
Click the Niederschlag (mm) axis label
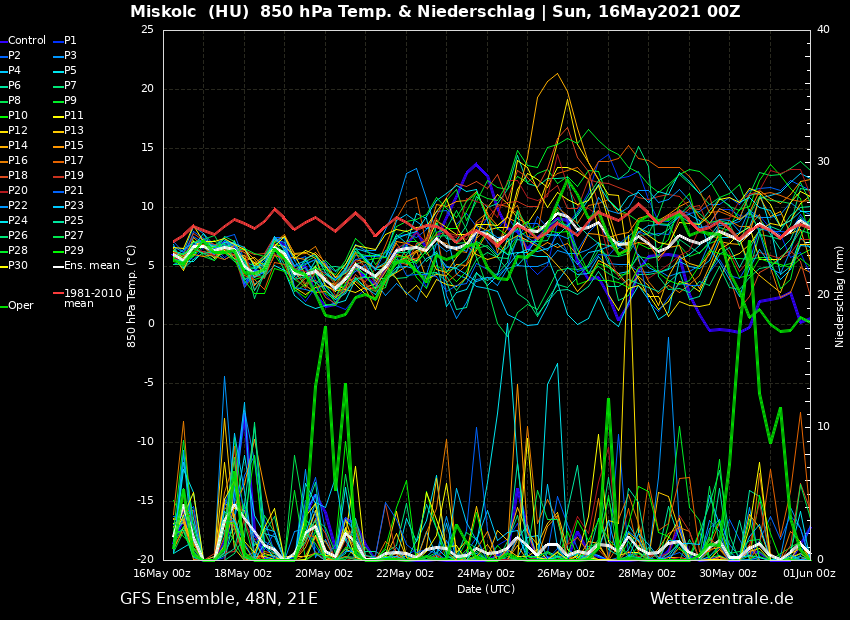840,296
